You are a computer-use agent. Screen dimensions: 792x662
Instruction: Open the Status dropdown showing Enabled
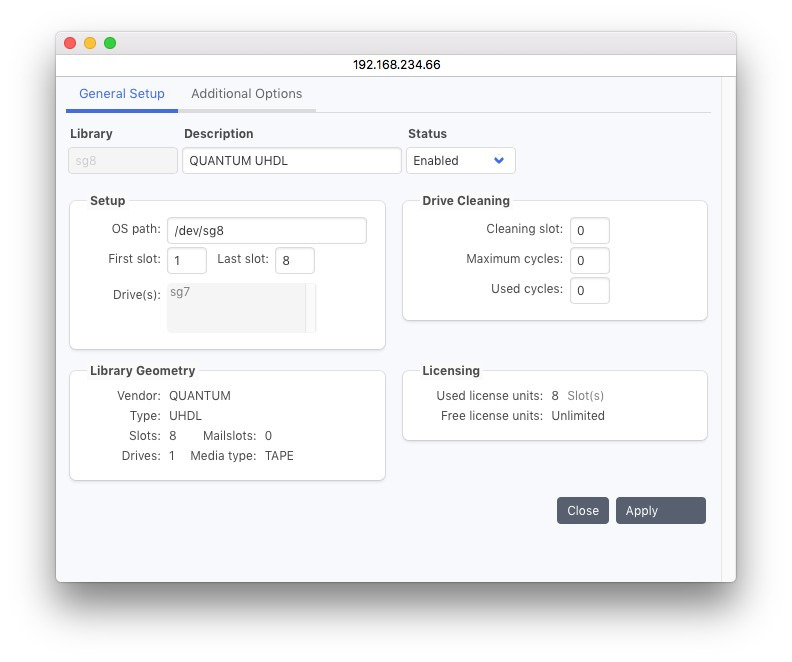coord(460,161)
